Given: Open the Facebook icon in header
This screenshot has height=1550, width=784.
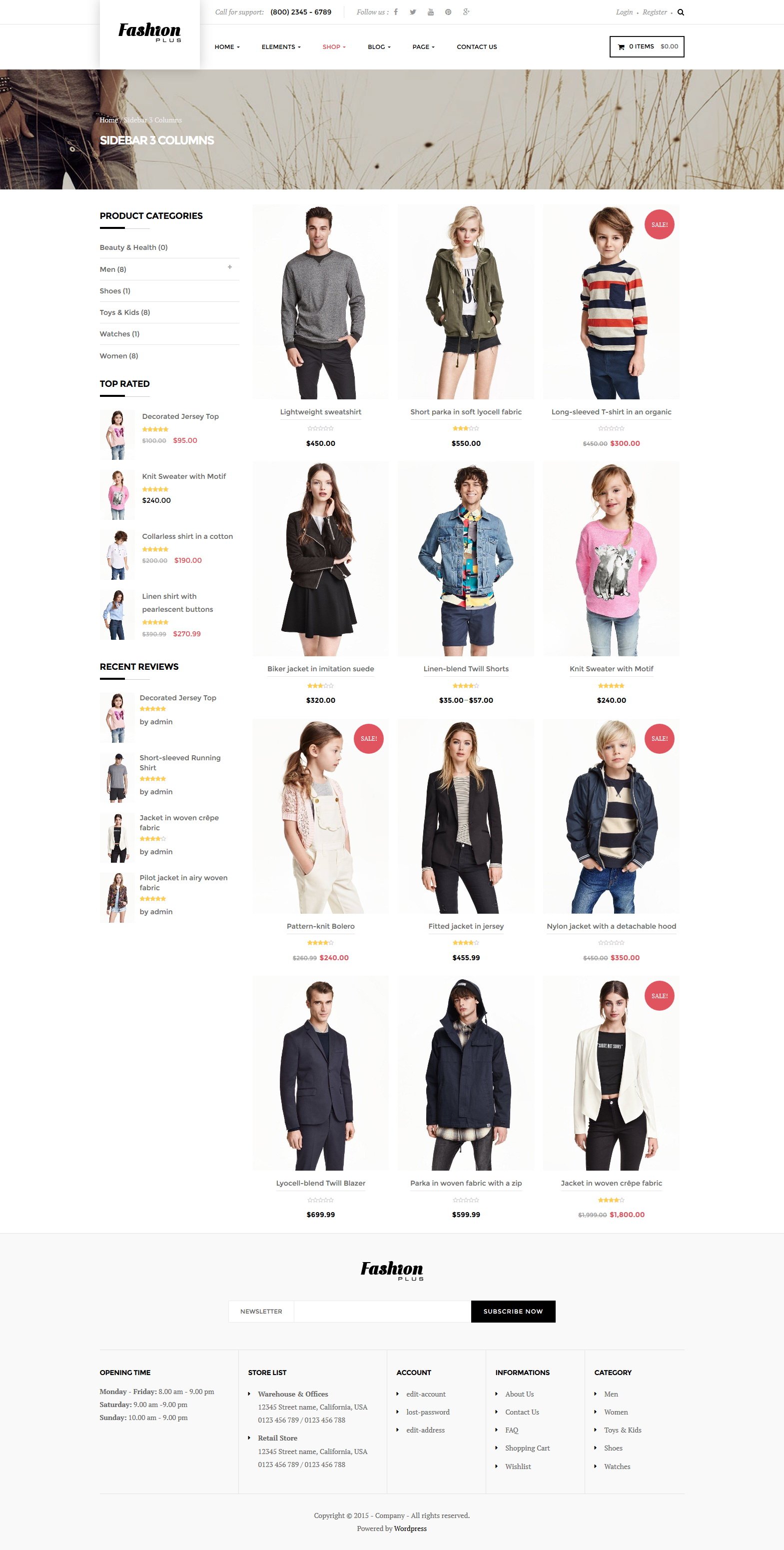Looking at the screenshot, I should tap(396, 12).
